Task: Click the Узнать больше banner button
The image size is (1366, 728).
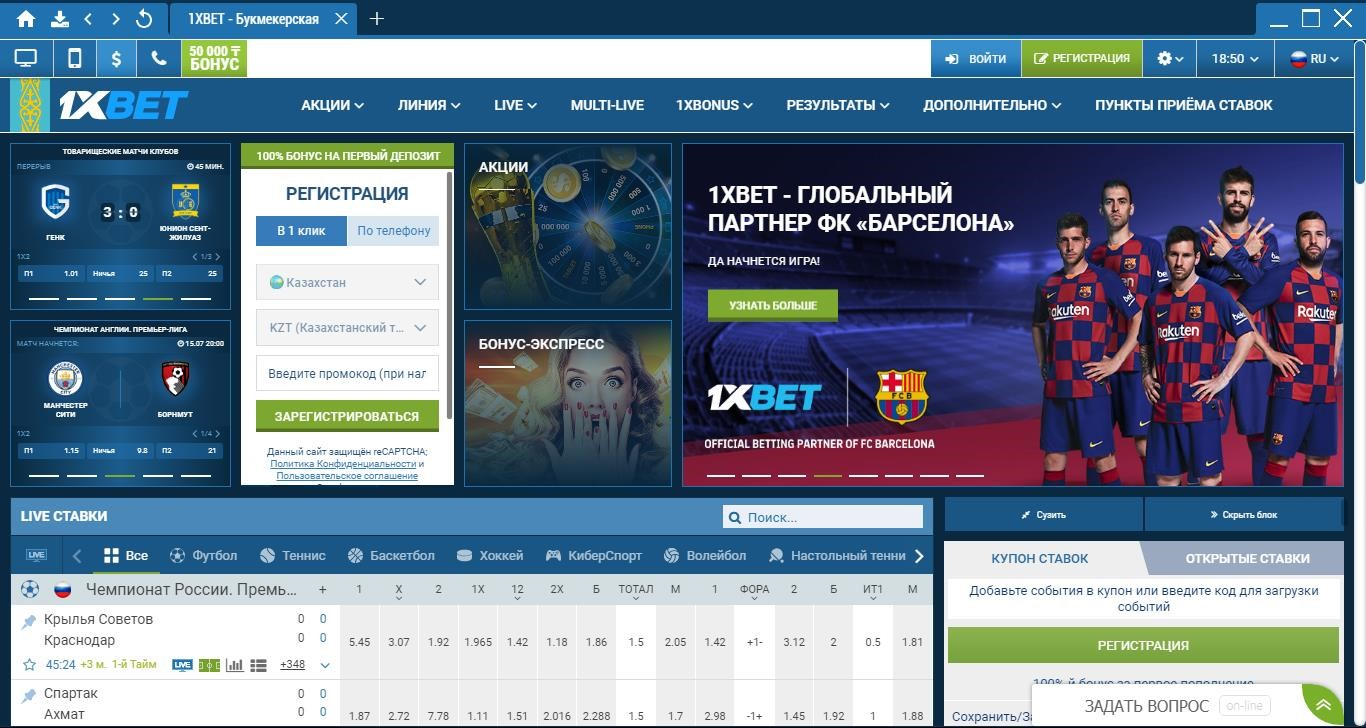Action: (x=772, y=305)
